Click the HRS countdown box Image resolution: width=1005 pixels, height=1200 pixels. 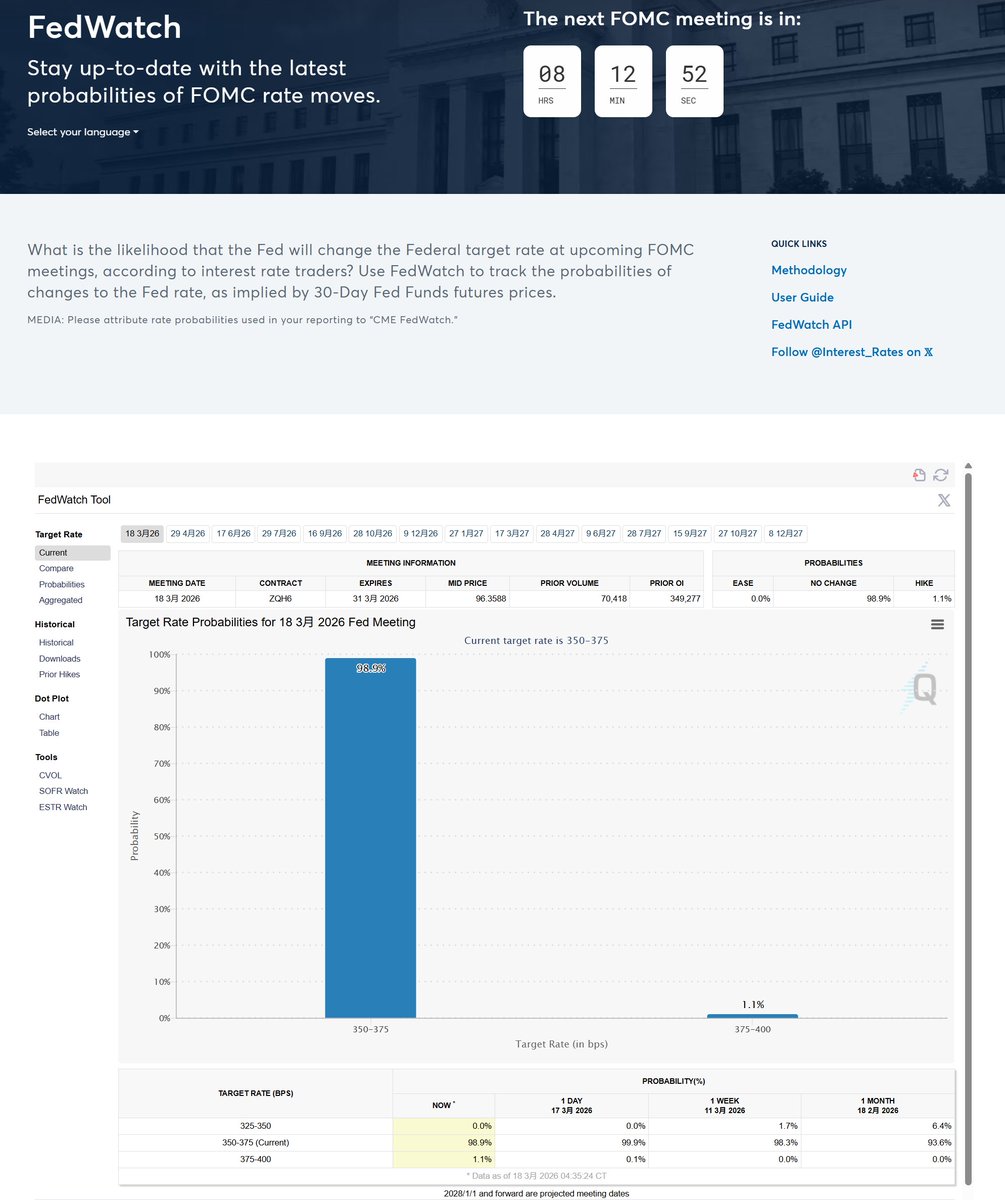point(552,81)
